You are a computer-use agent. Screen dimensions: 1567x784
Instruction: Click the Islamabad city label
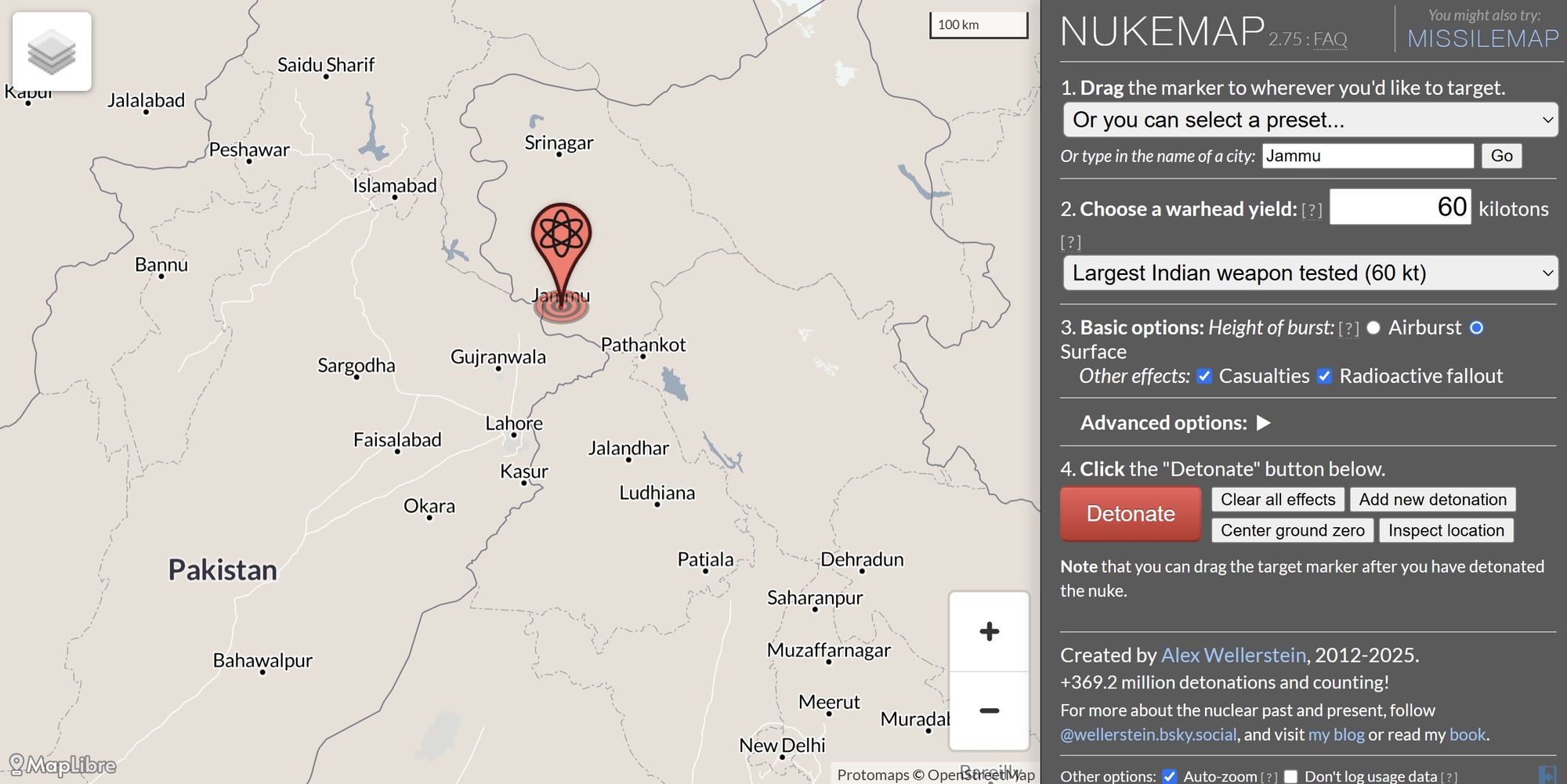[x=395, y=186]
